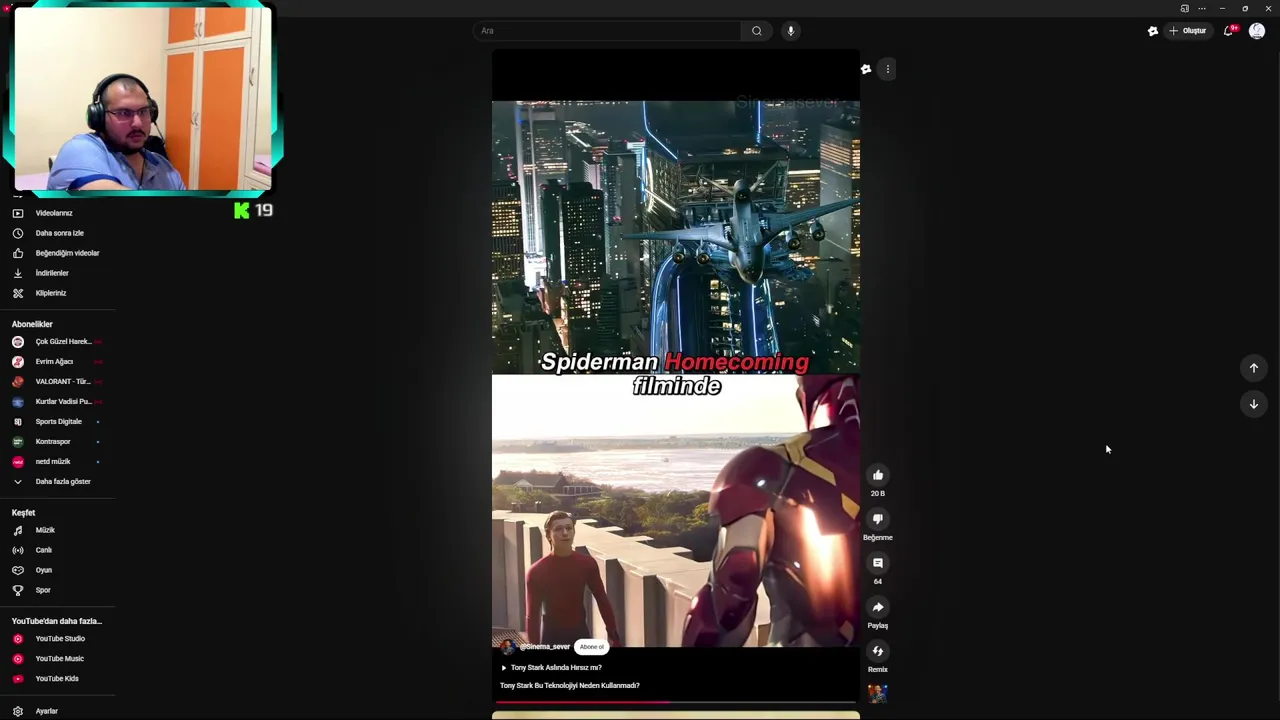The image size is (1280, 720).
Task: Click the search magnifier button
Action: click(x=757, y=31)
